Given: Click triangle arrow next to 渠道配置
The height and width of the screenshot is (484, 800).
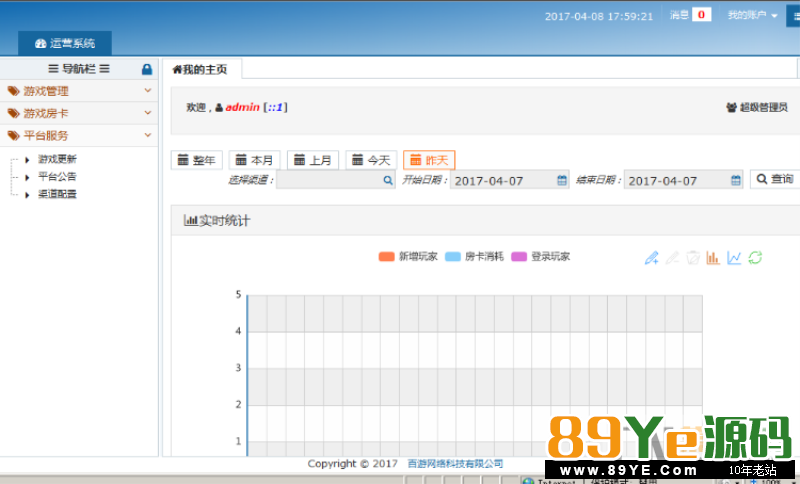Looking at the screenshot, I should point(28,195).
